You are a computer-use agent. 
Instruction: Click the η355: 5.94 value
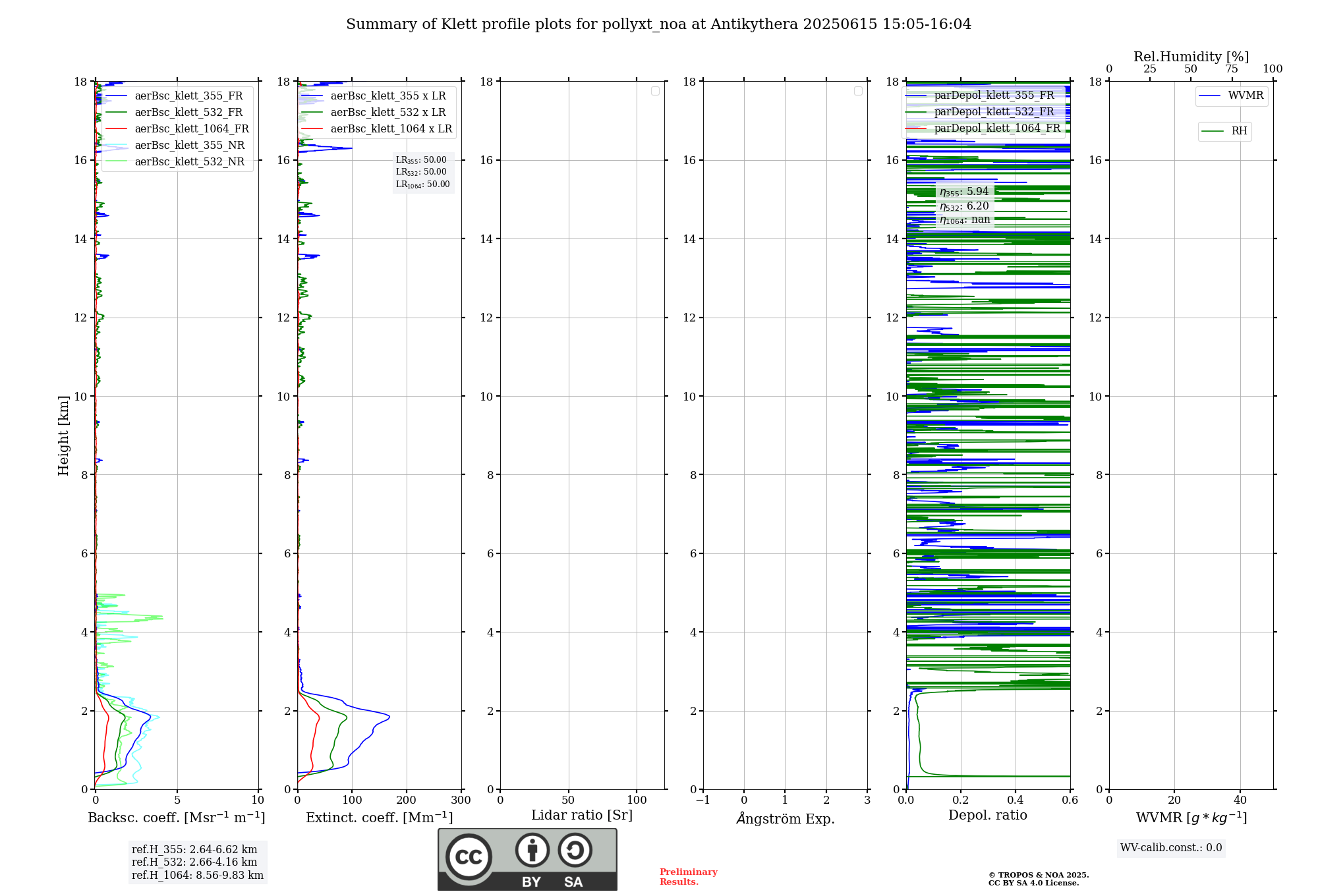click(964, 192)
